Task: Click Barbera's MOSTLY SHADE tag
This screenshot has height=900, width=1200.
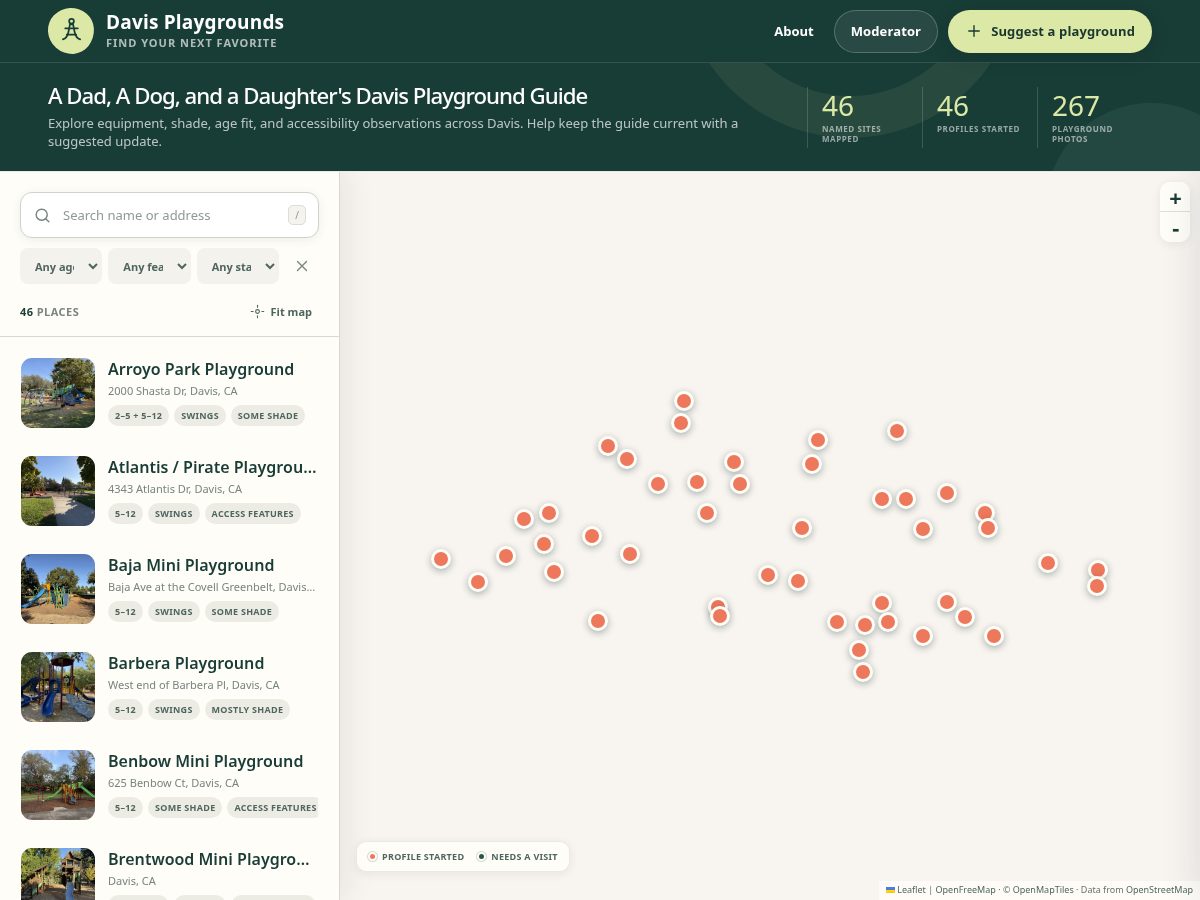Action: click(x=247, y=710)
